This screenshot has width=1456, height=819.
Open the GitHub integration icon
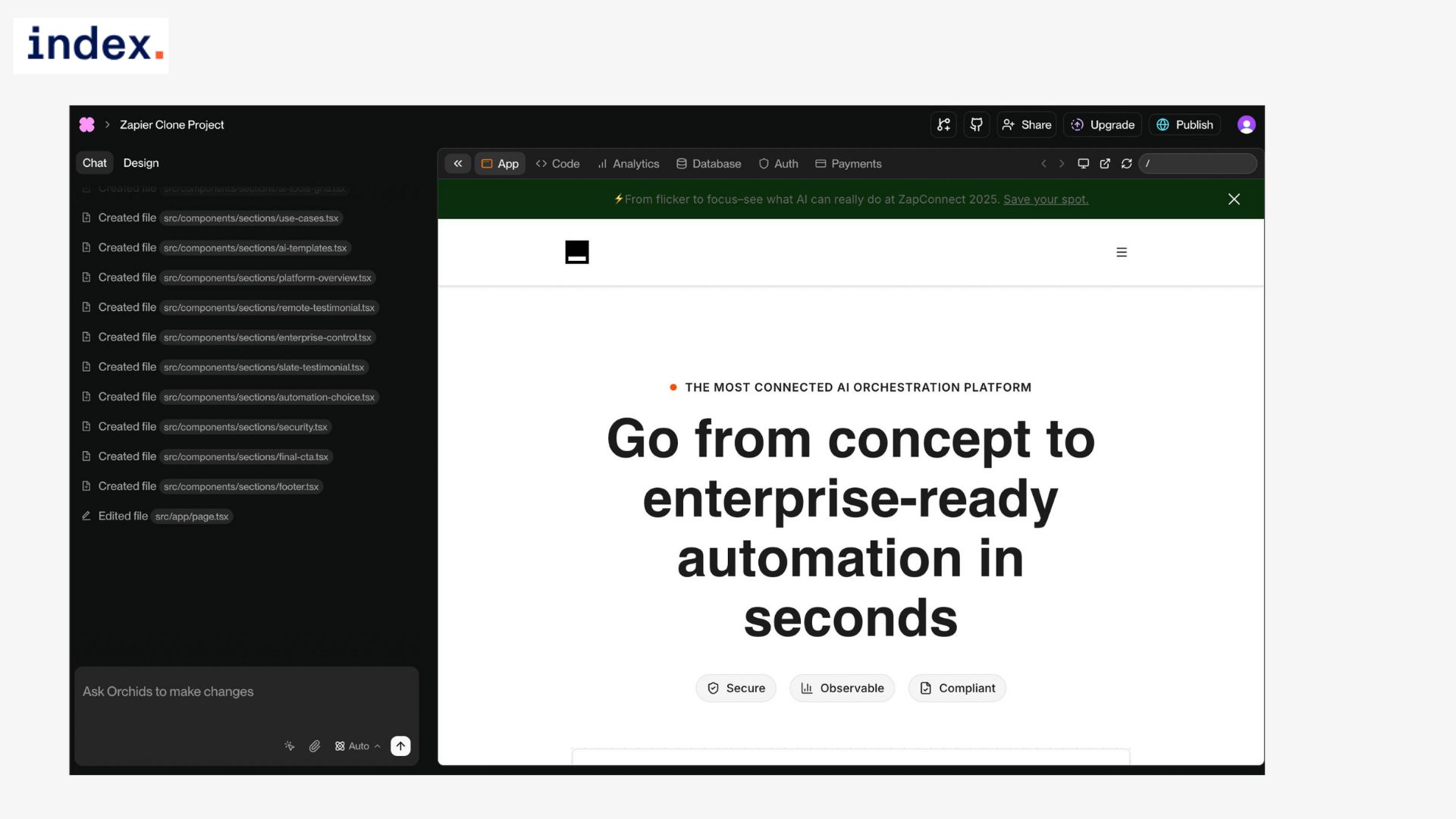pos(977,124)
